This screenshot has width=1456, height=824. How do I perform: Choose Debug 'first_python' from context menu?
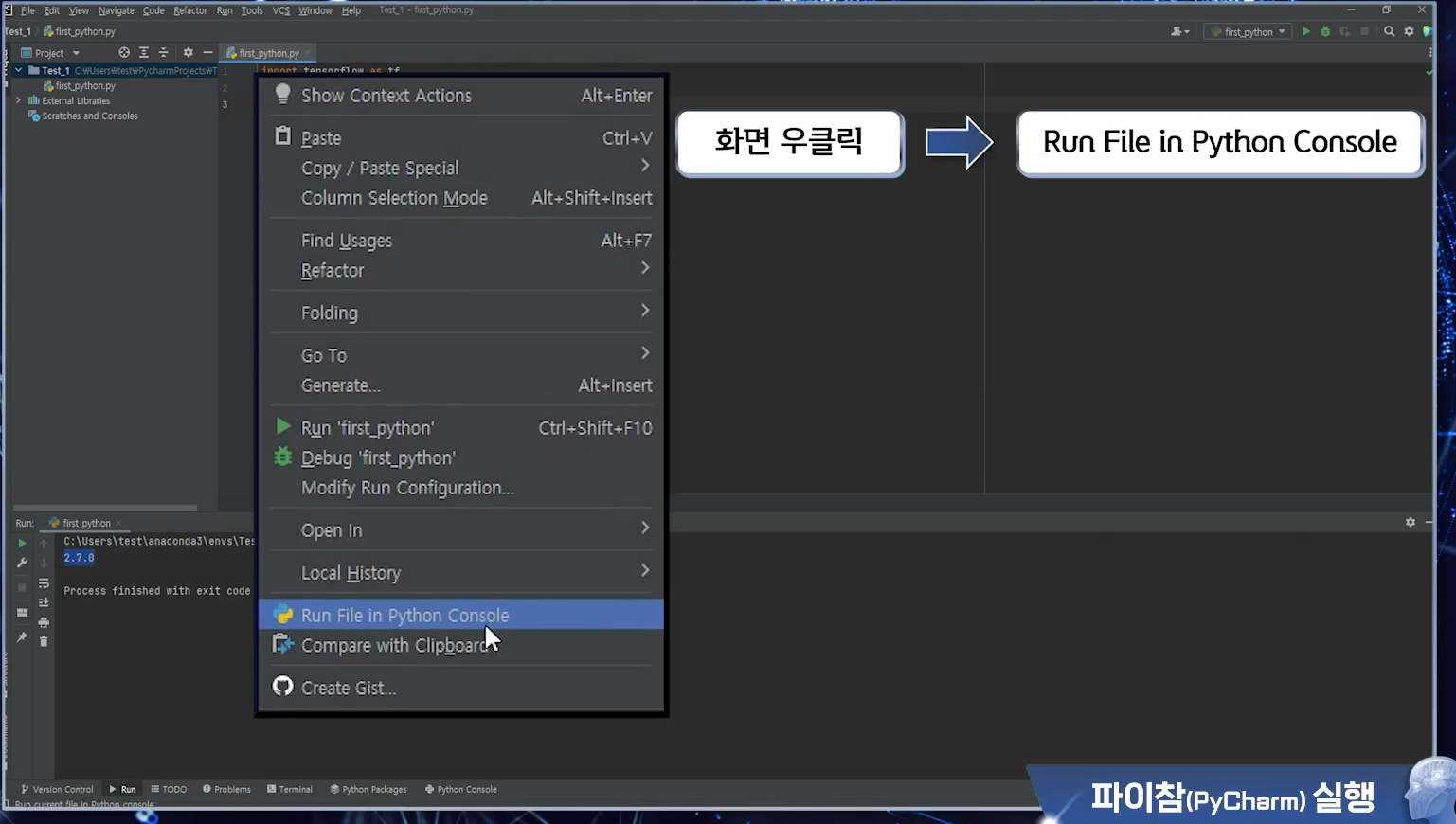460,458
